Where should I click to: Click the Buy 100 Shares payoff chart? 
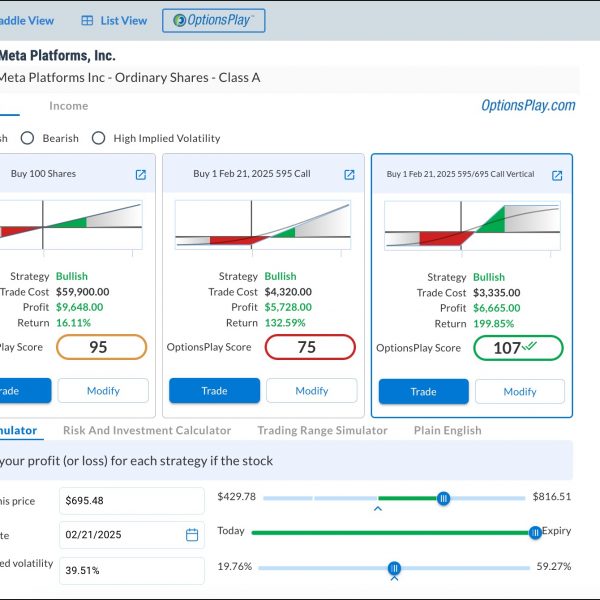71,225
